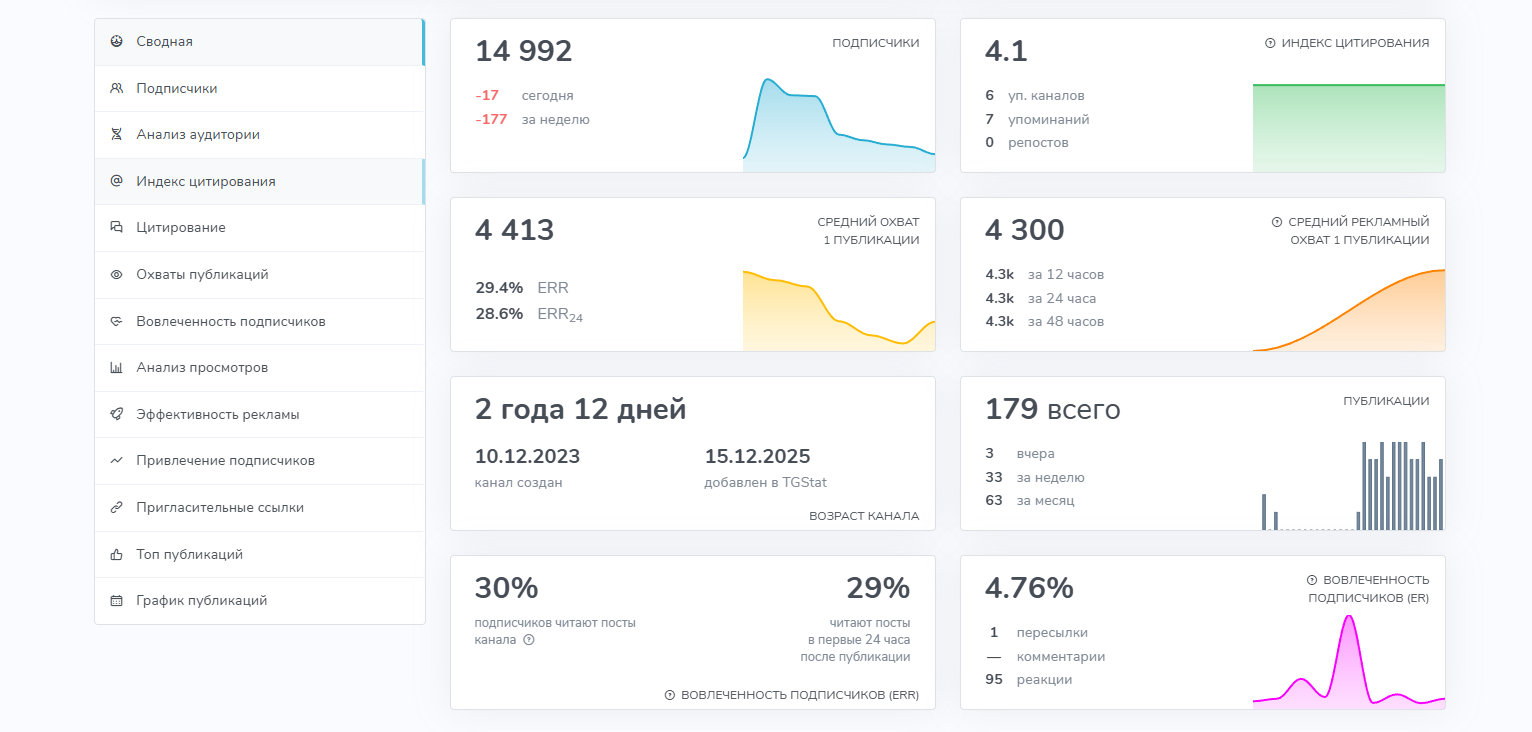Click question icon after 'подписчиков читают посты канала'
Viewport: 1532px width, 732px height.
(529, 640)
